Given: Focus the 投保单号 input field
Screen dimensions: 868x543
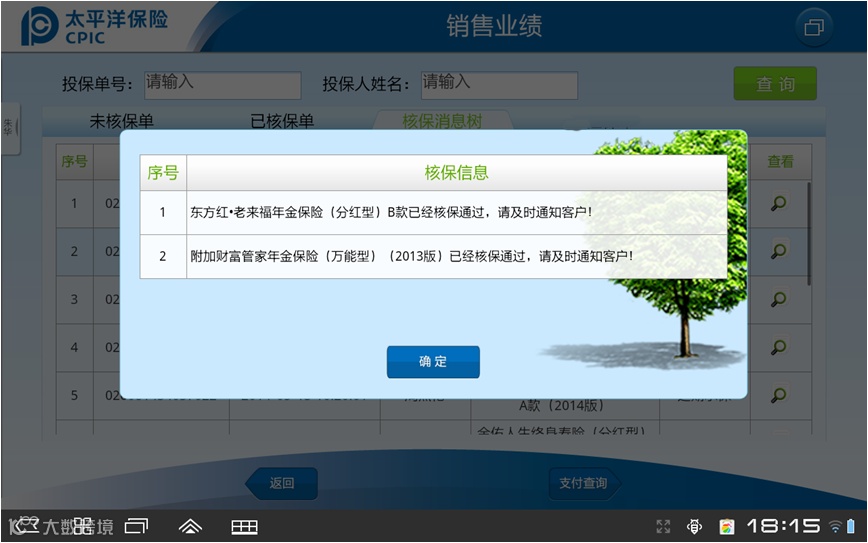Looking at the screenshot, I should pos(223,85).
